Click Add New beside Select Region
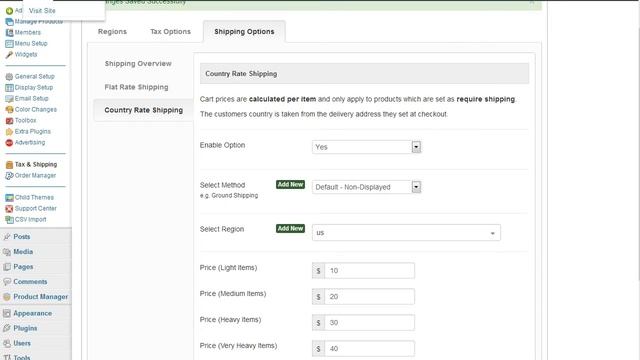The height and width of the screenshot is (360, 640). tap(290, 229)
